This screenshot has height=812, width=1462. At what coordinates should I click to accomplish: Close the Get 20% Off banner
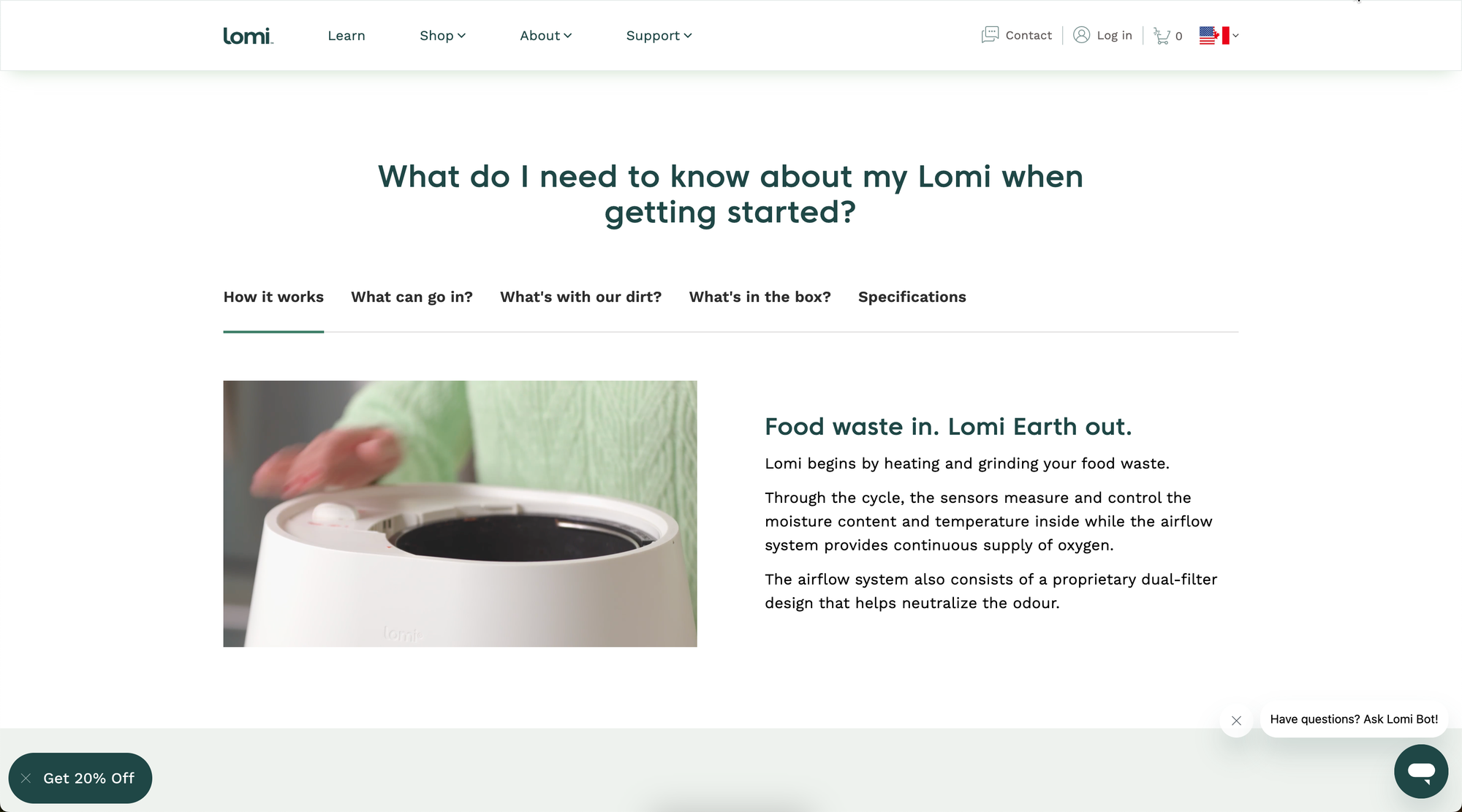[26, 778]
